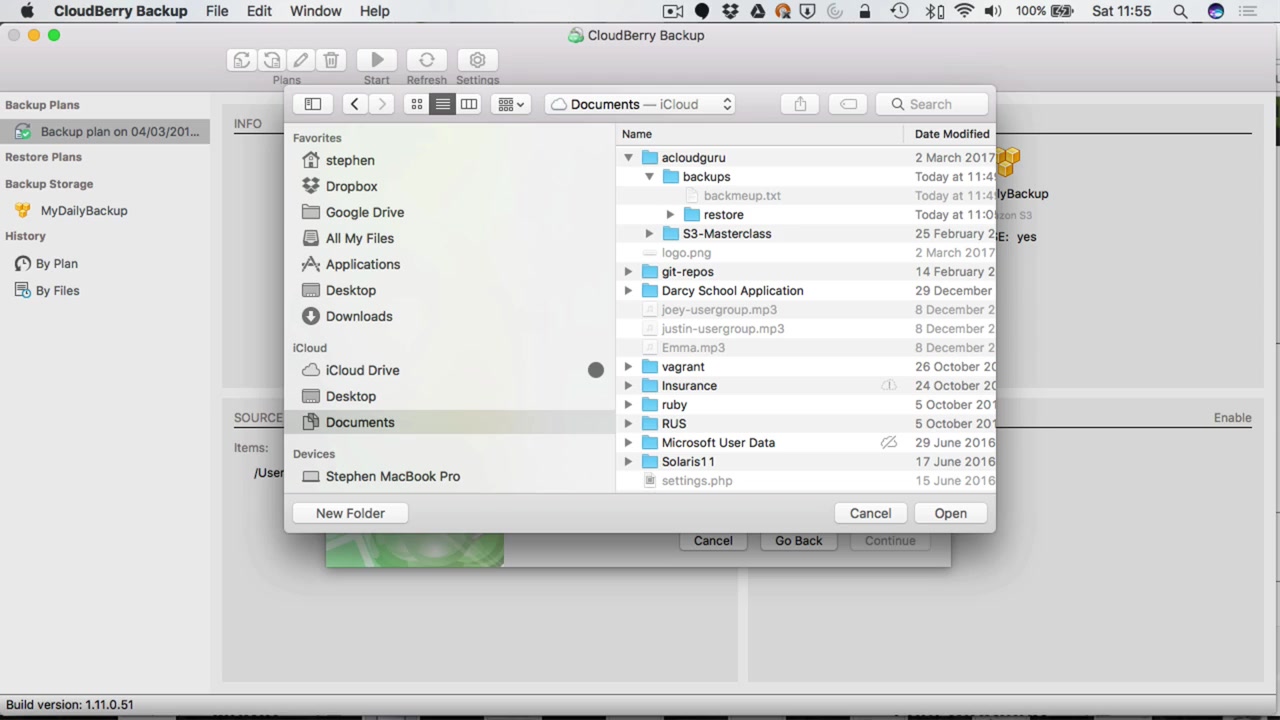Expand the S3-Masterclass folder
The height and width of the screenshot is (720, 1280).
[x=649, y=234]
